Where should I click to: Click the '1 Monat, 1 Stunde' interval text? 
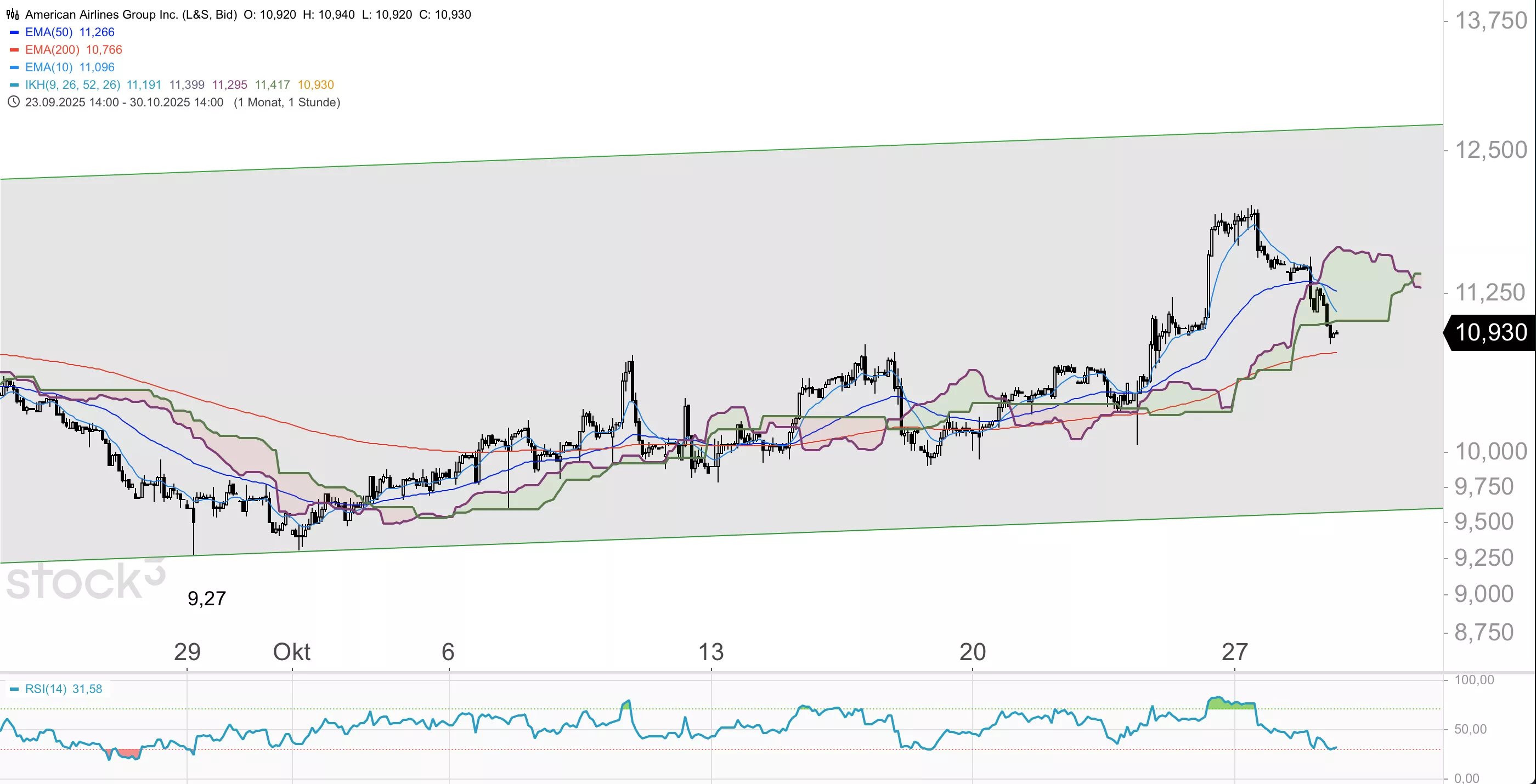coord(287,102)
